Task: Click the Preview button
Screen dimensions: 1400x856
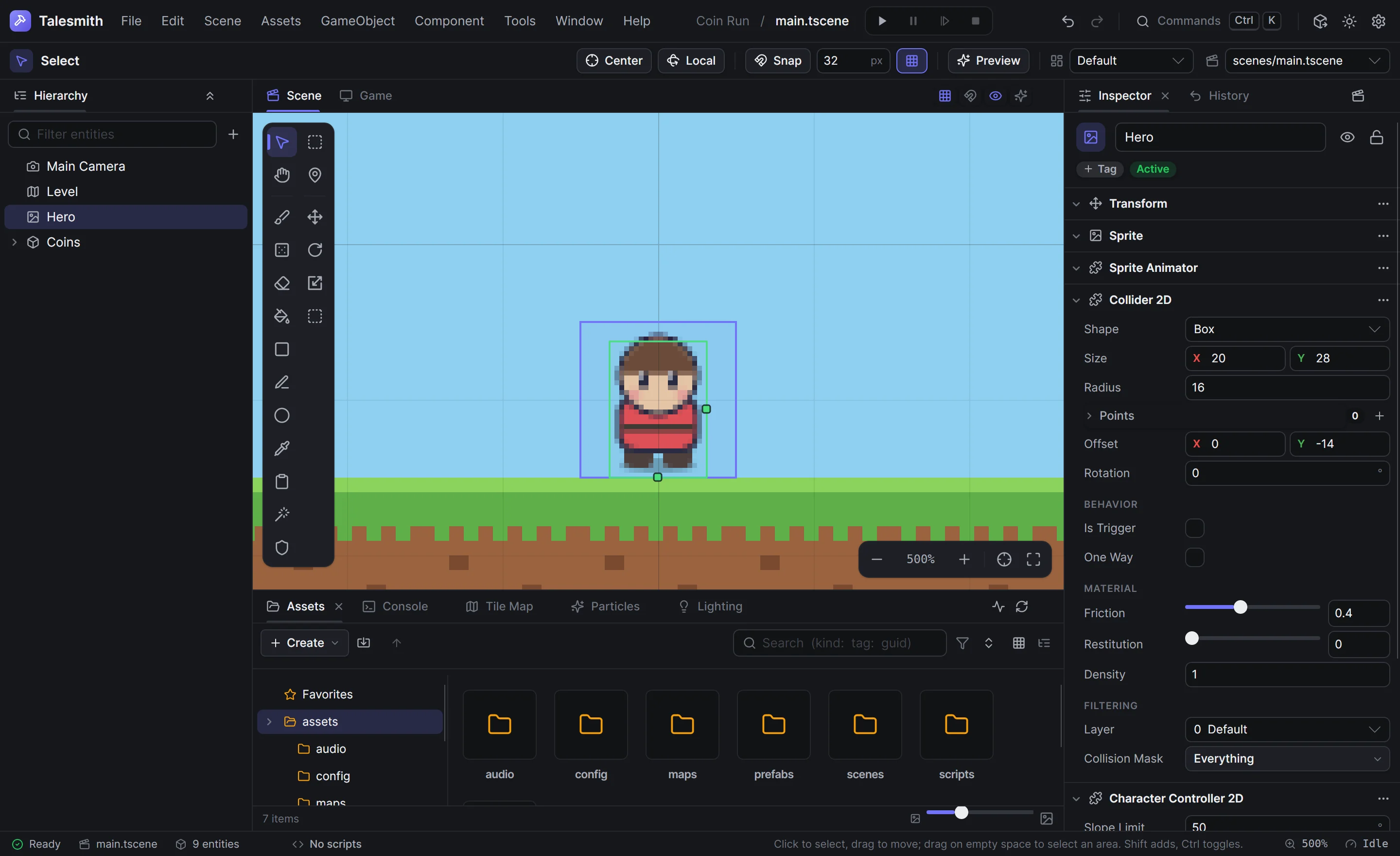Action: coord(988,61)
